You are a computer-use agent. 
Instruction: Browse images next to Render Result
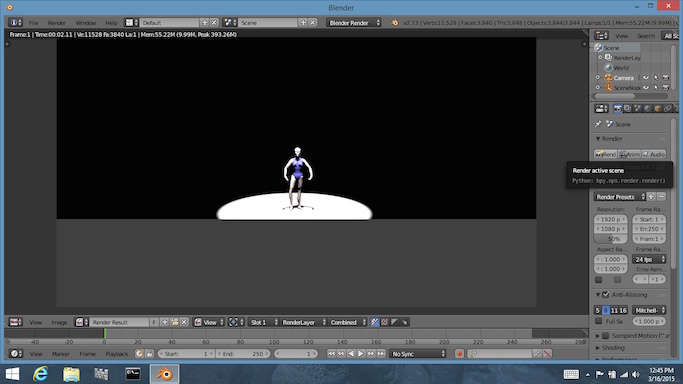pos(81,322)
